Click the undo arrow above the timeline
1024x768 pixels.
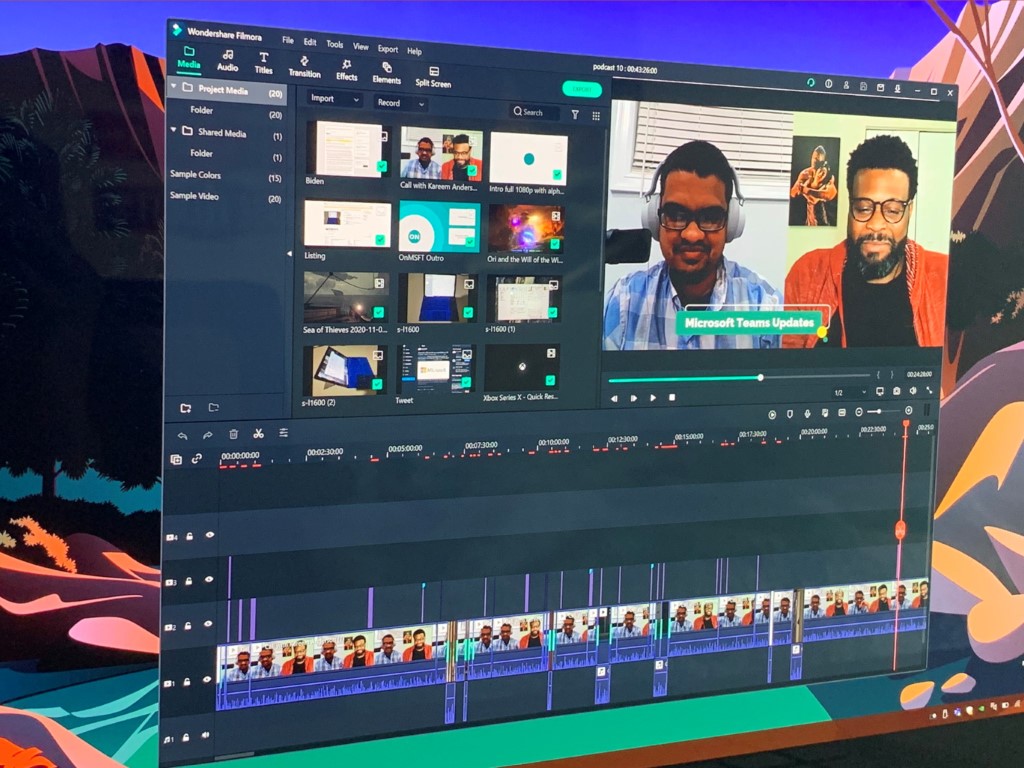[182, 435]
